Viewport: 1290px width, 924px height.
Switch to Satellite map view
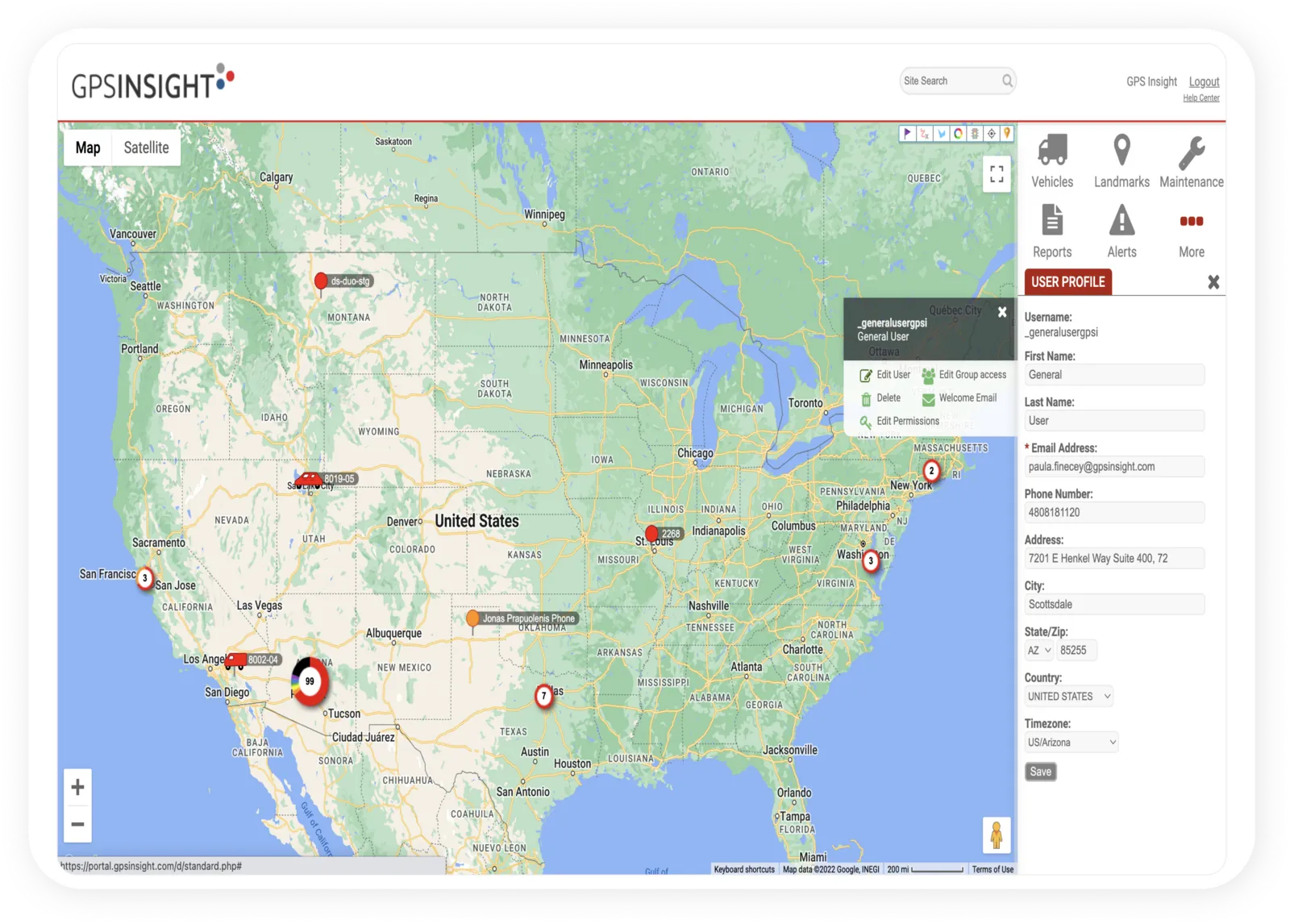[x=146, y=148]
